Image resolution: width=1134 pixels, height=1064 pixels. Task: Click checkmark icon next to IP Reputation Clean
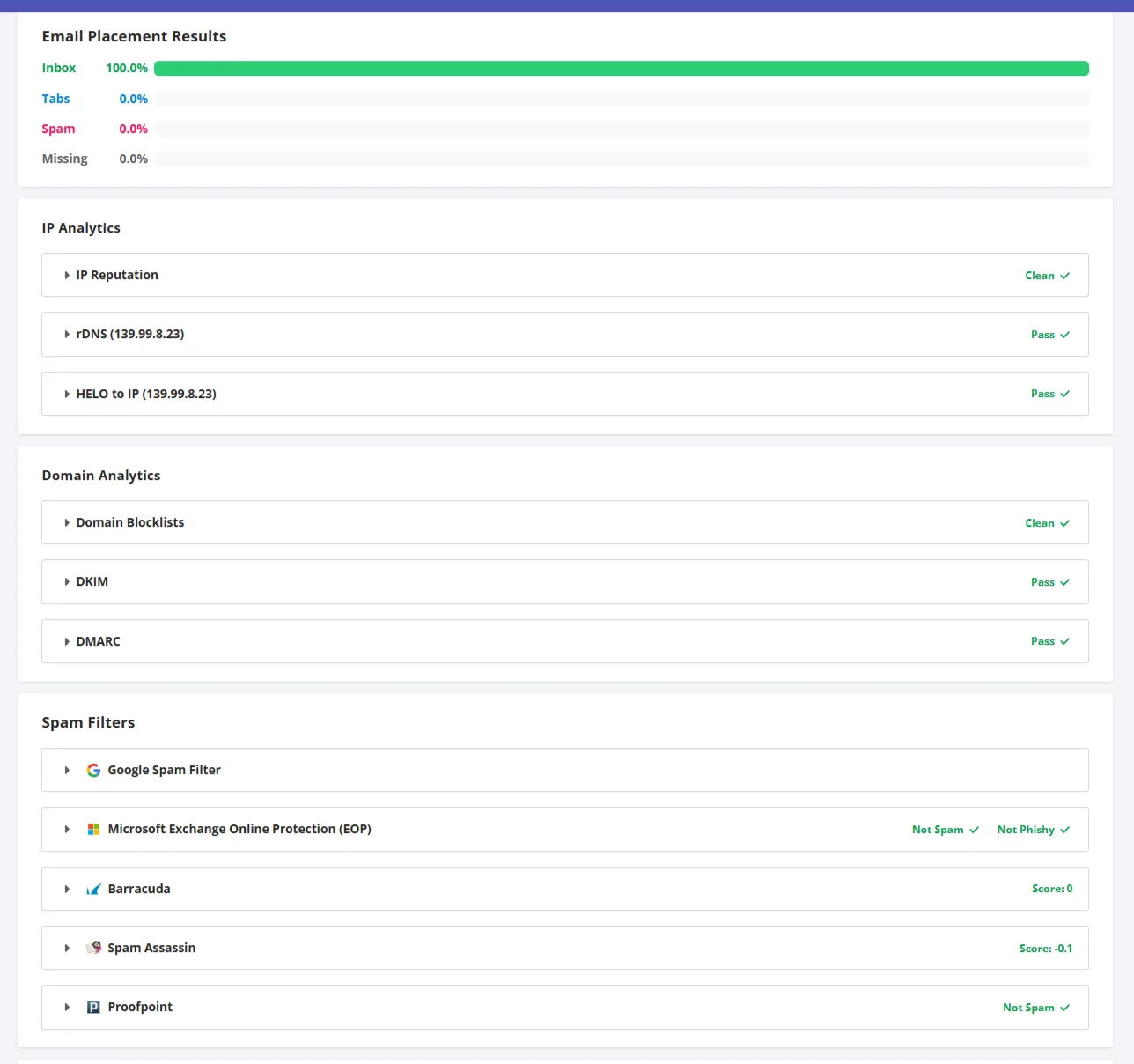(1064, 276)
